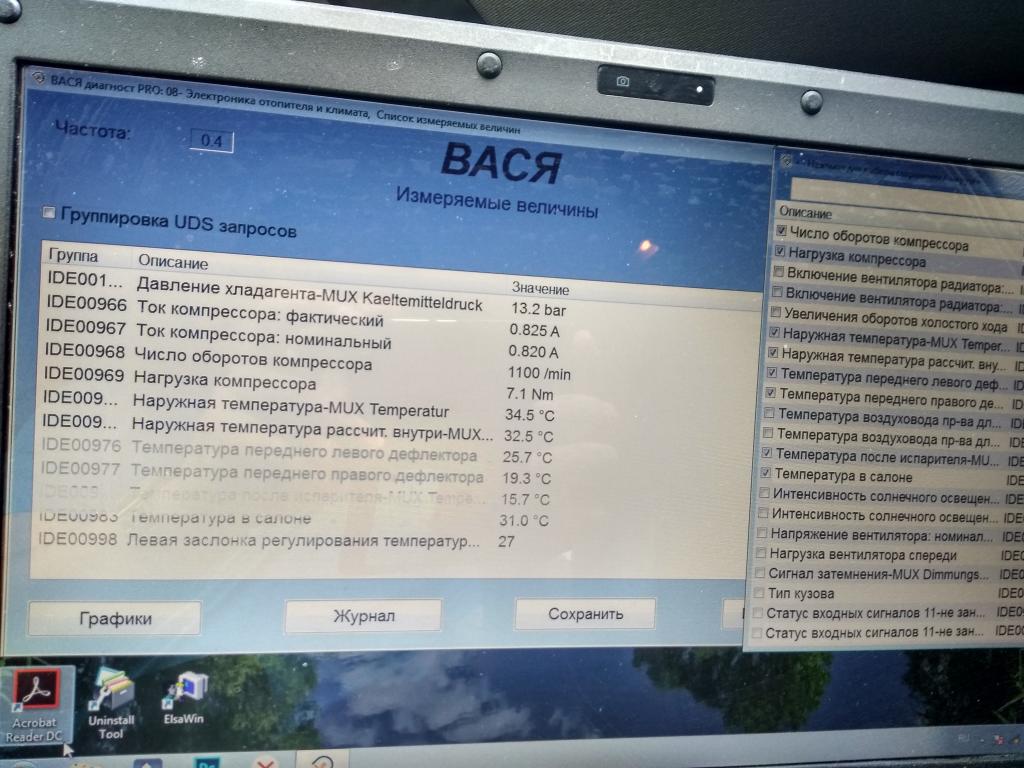The image size is (1024, 768).
Task: Toggle Температура переднего правого де... checkbox
Action: coord(771,393)
